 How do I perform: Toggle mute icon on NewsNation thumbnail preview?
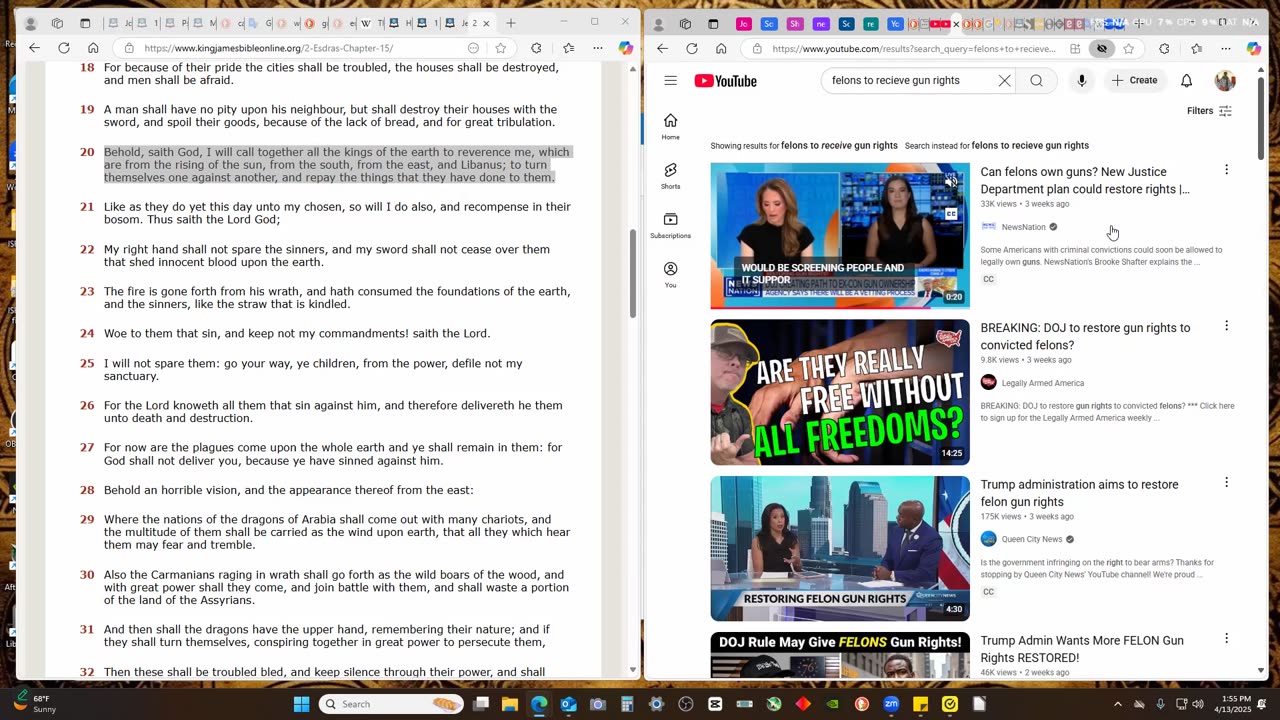951,181
